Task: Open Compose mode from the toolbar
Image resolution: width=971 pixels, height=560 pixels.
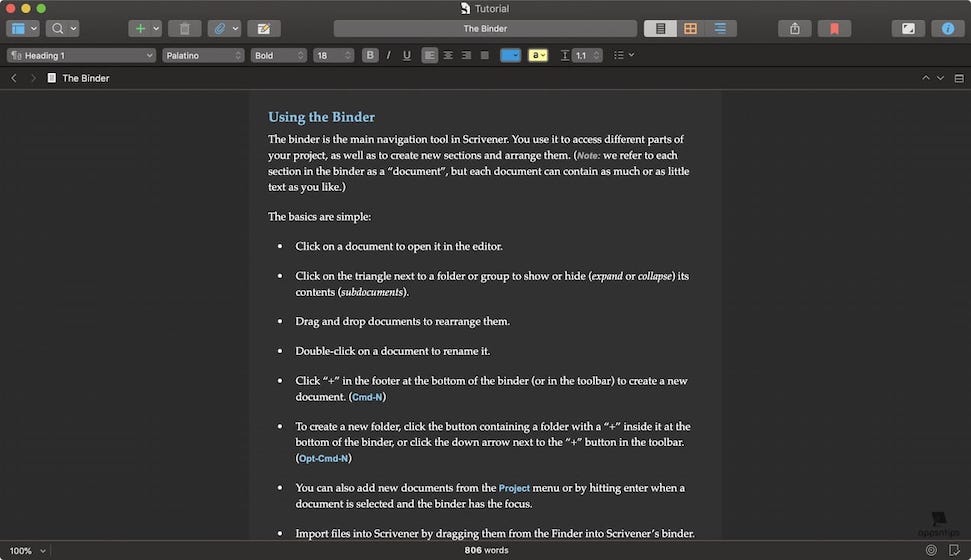Action: tap(908, 29)
